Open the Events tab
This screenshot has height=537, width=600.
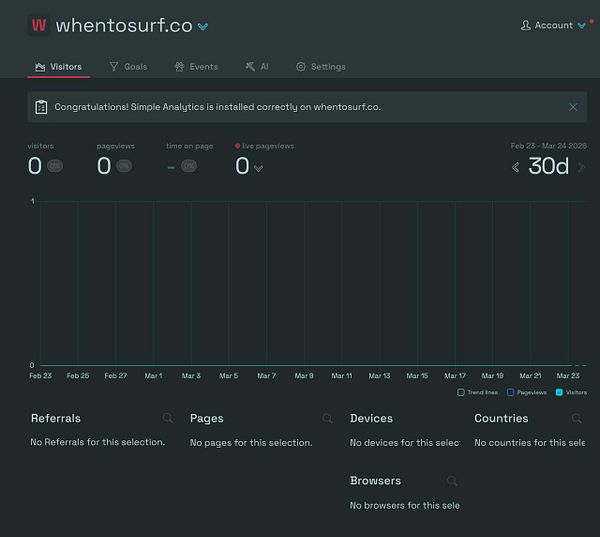[196, 67]
